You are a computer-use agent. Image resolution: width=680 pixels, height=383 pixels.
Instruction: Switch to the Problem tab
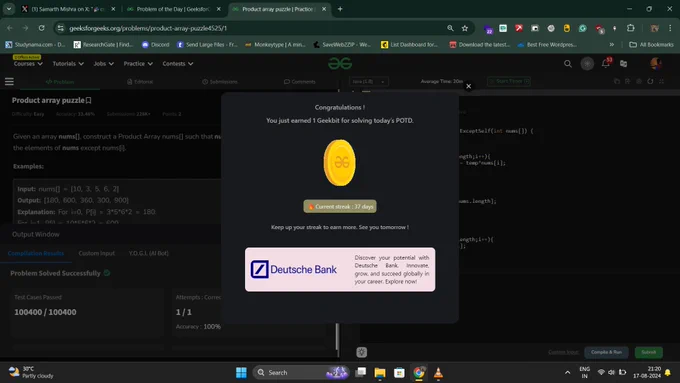(x=60, y=82)
